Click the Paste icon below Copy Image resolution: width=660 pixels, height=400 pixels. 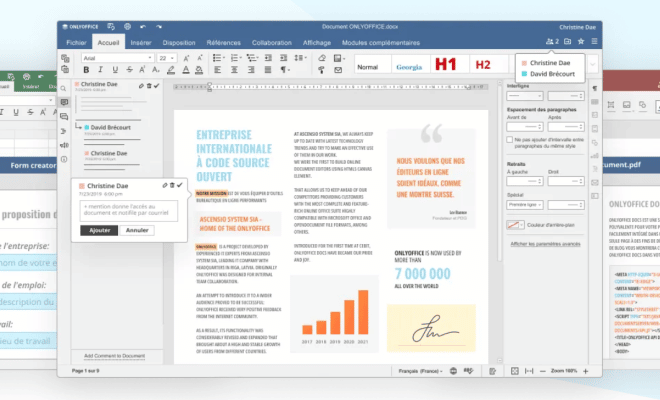pos(65,69)
